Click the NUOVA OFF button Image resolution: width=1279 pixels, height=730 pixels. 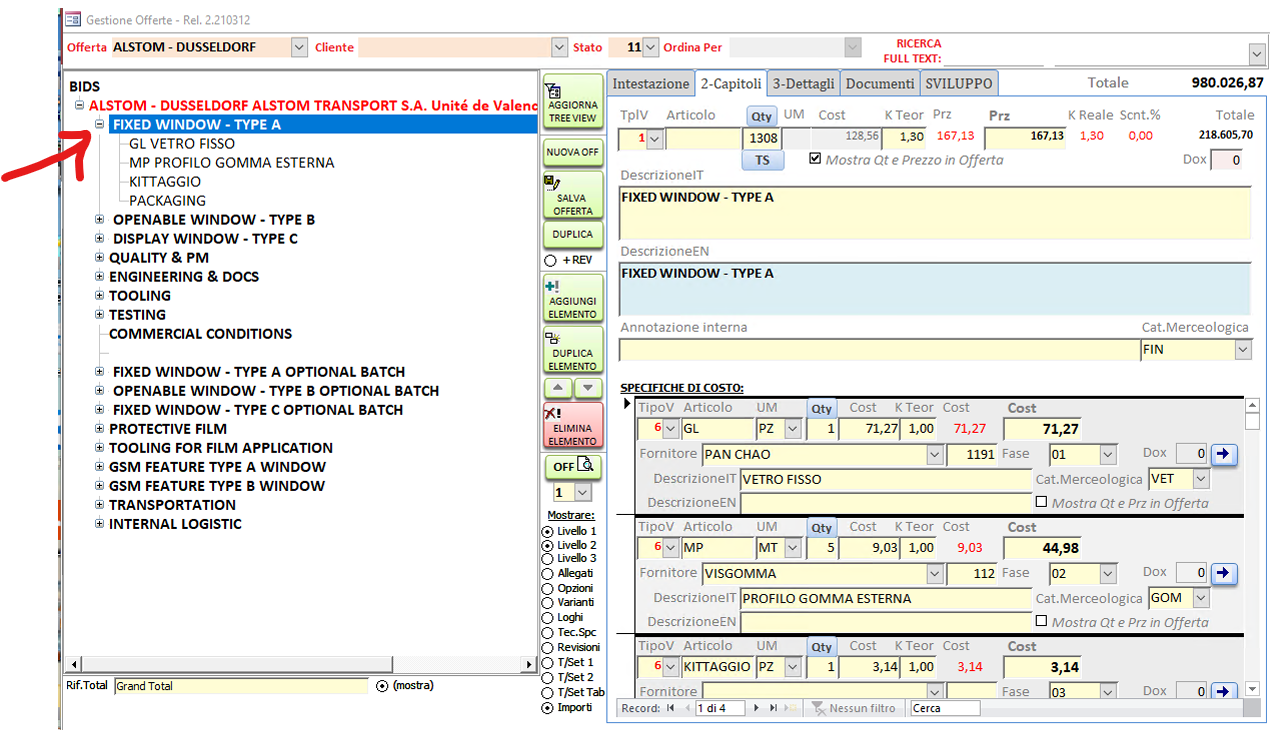[x=573, y=152]
